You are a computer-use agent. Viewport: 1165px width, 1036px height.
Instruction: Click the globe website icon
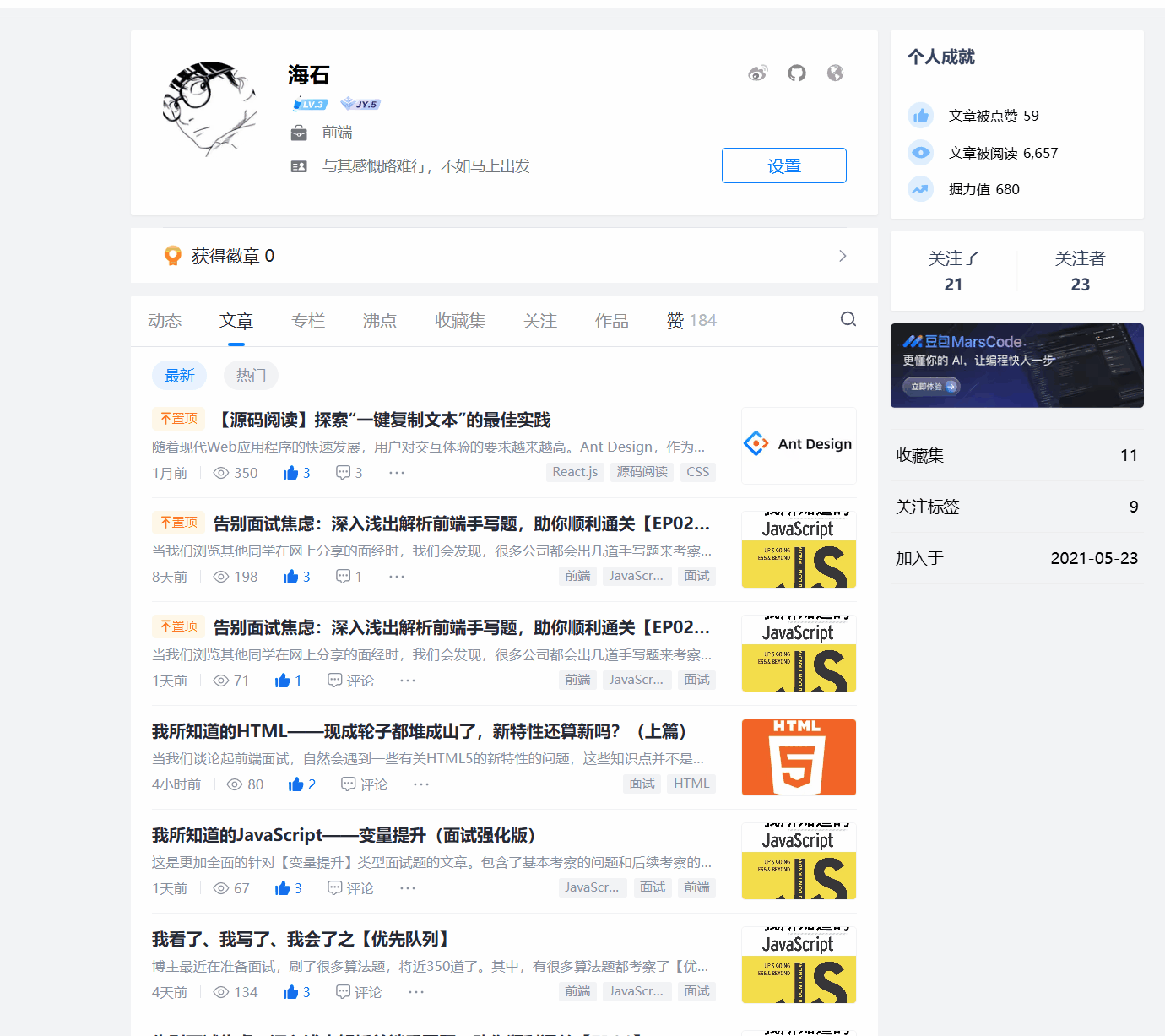tap(835, 73)
